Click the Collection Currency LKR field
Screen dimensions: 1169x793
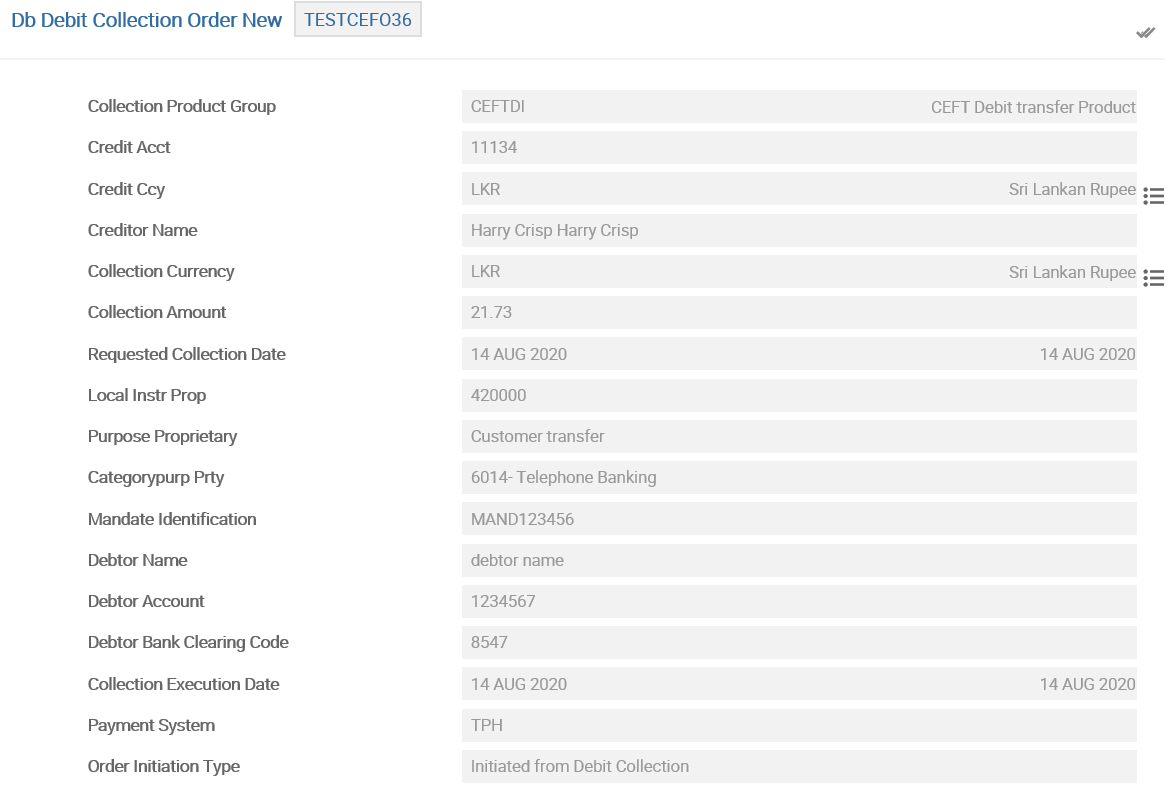(798, 271)
